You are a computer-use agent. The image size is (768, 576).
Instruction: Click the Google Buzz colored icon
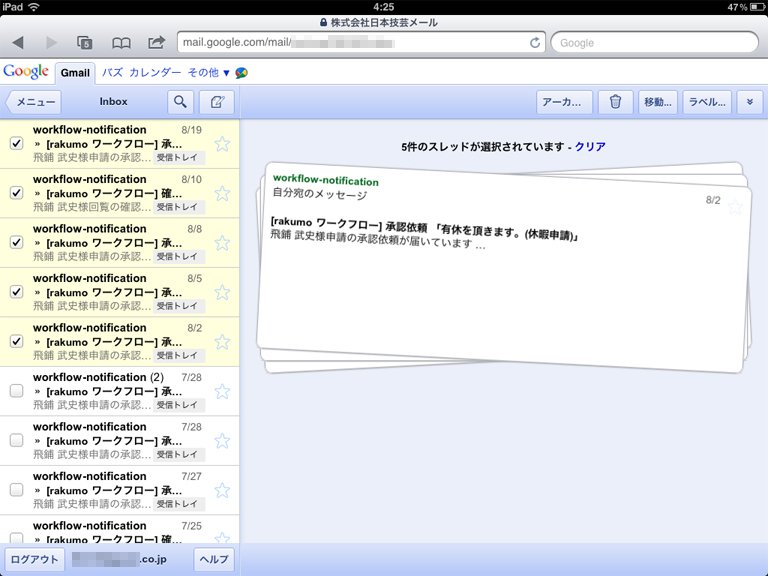[x=241, y=73]
